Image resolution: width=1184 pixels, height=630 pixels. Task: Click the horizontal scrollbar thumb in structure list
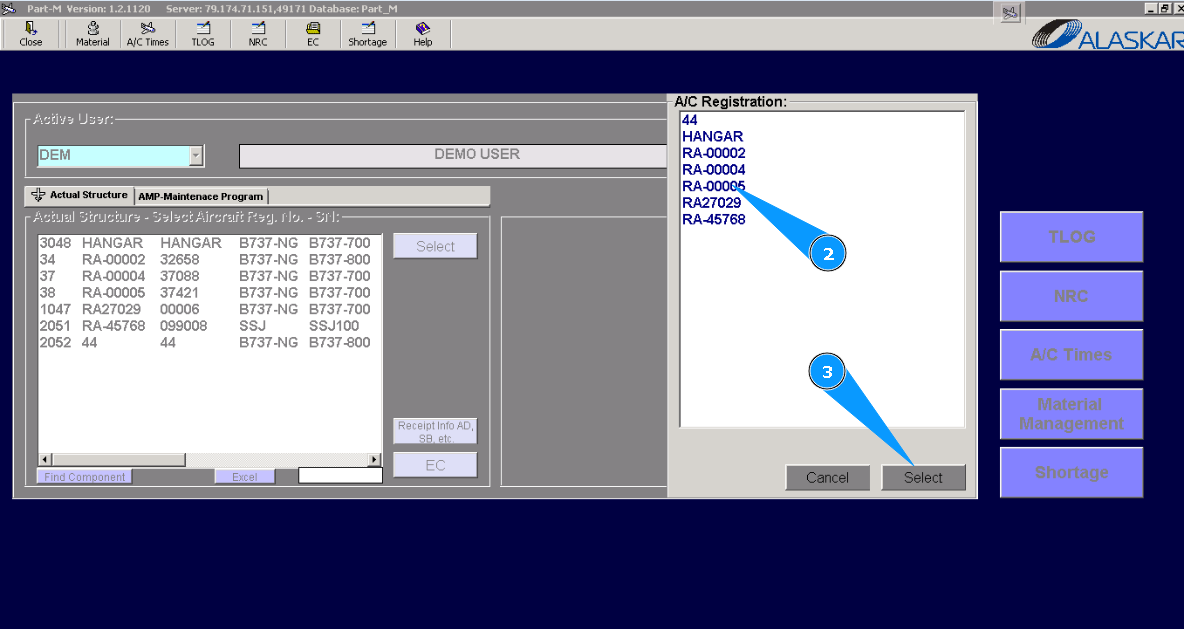pos(119,459)
